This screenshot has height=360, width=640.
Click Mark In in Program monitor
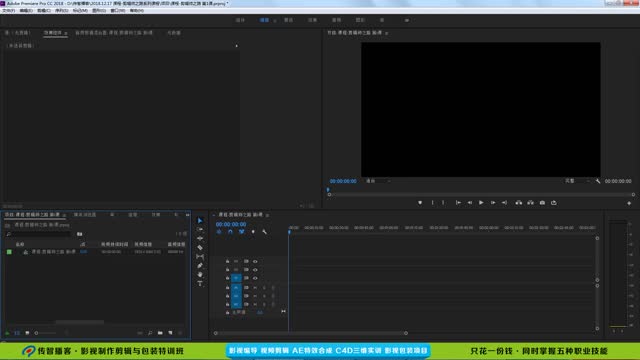click(x=432, y=202)
